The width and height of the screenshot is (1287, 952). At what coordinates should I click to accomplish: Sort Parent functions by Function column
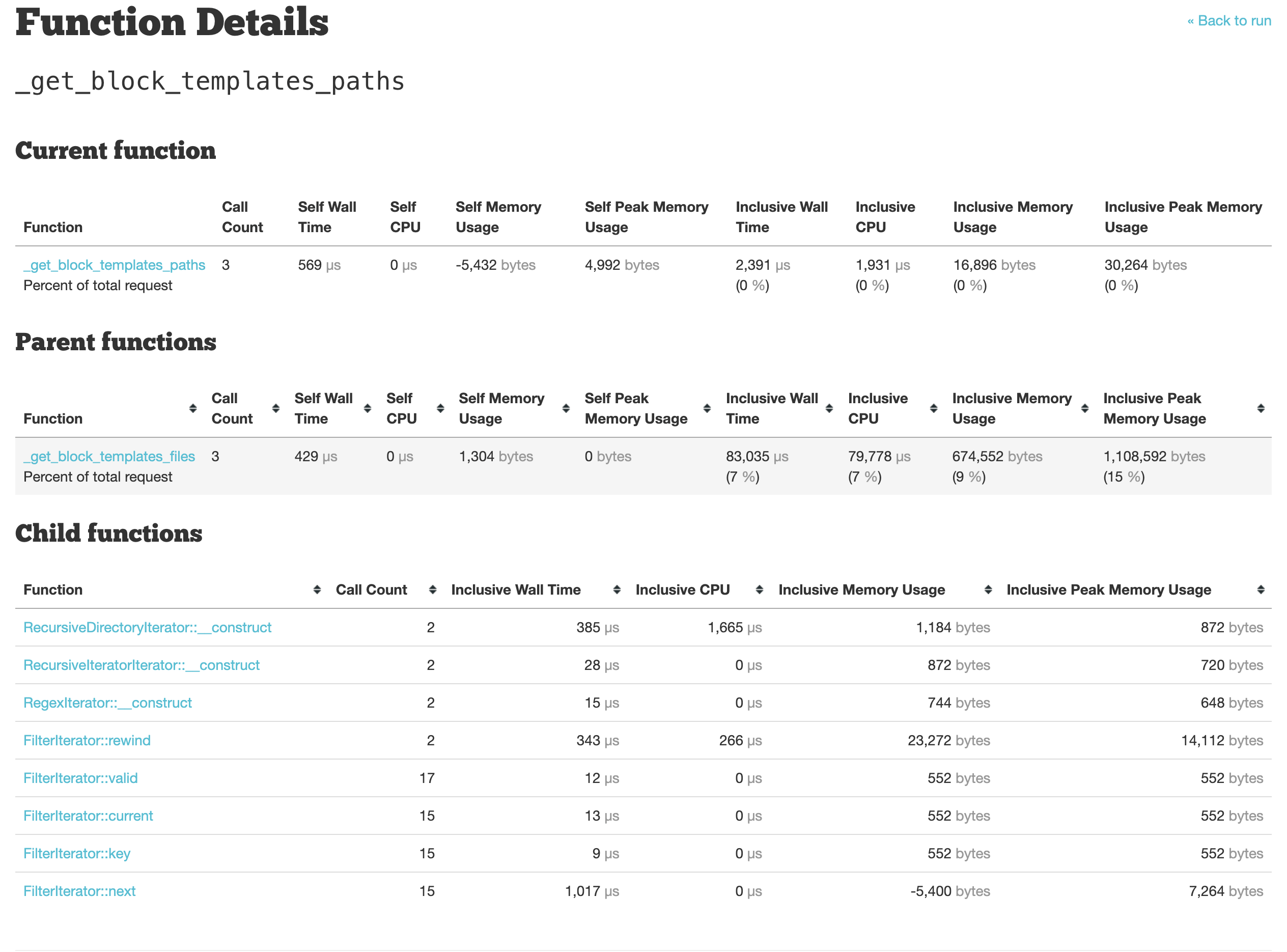coord(53,418)
